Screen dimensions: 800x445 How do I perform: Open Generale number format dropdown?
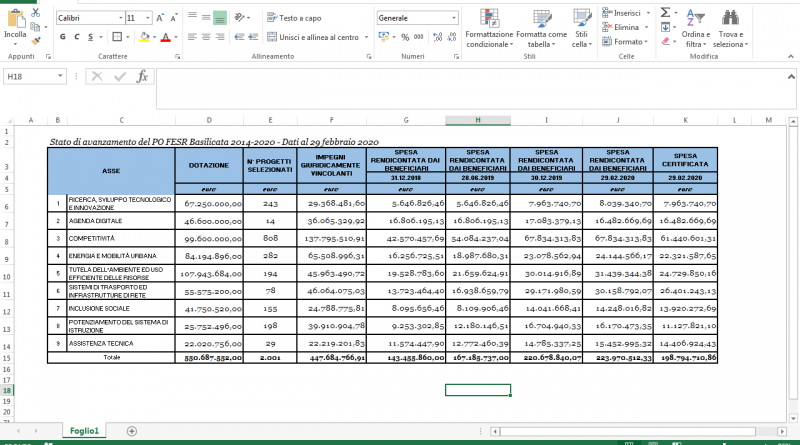[454, 18]
